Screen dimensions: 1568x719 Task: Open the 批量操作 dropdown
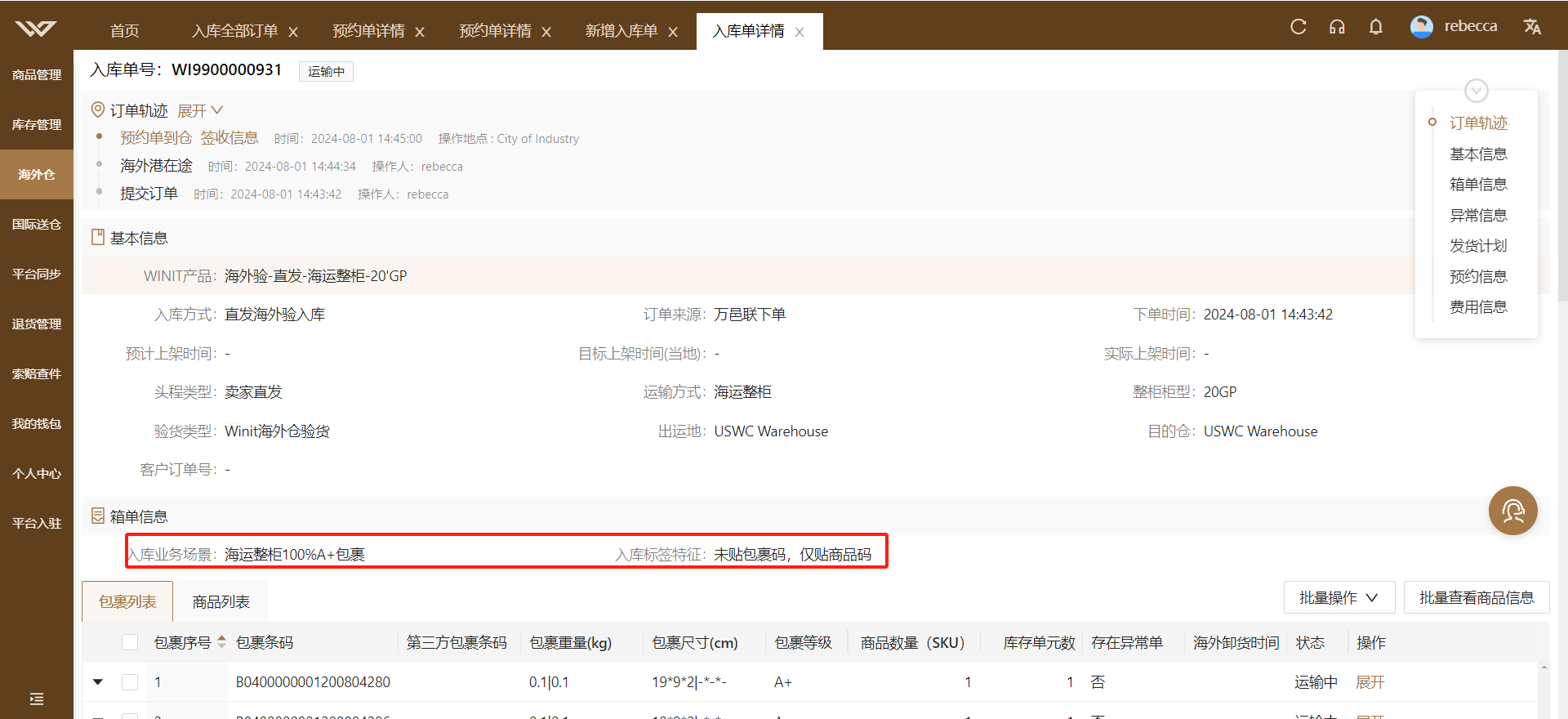tap(1339, 597)
